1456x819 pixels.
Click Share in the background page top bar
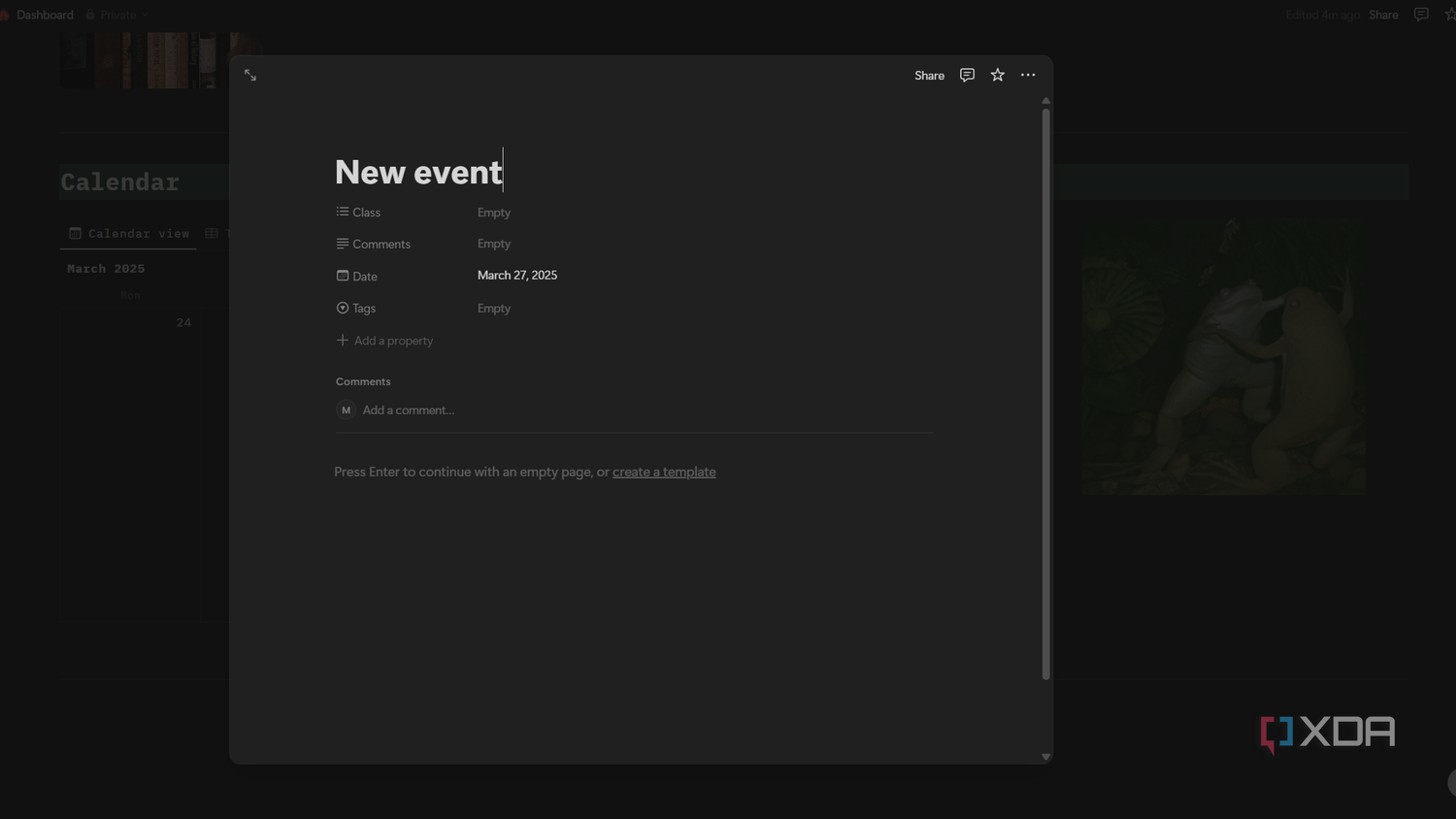(1383, 15)
